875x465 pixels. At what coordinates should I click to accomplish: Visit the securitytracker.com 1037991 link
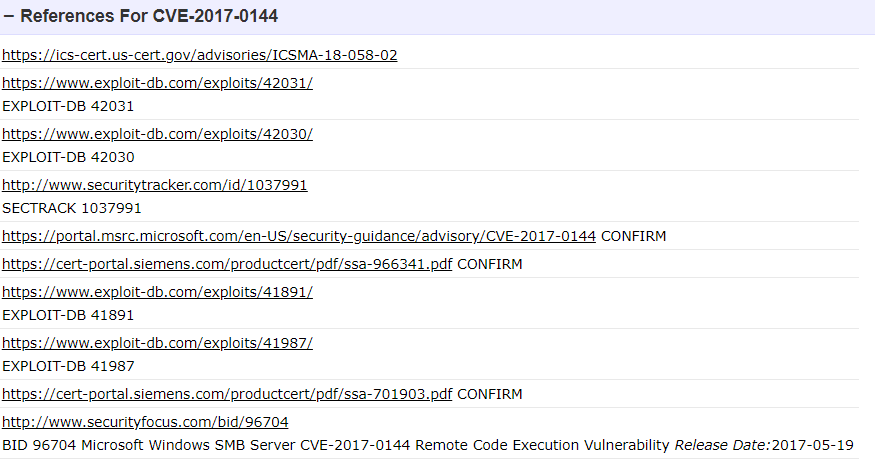[x=155, y=185]
